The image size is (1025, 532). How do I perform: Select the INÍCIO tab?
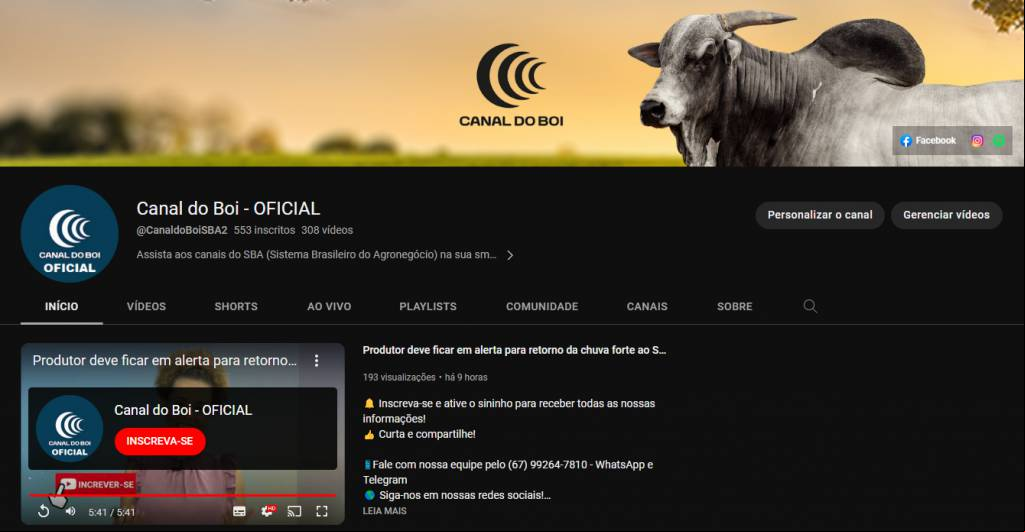[x=61, y=307]
